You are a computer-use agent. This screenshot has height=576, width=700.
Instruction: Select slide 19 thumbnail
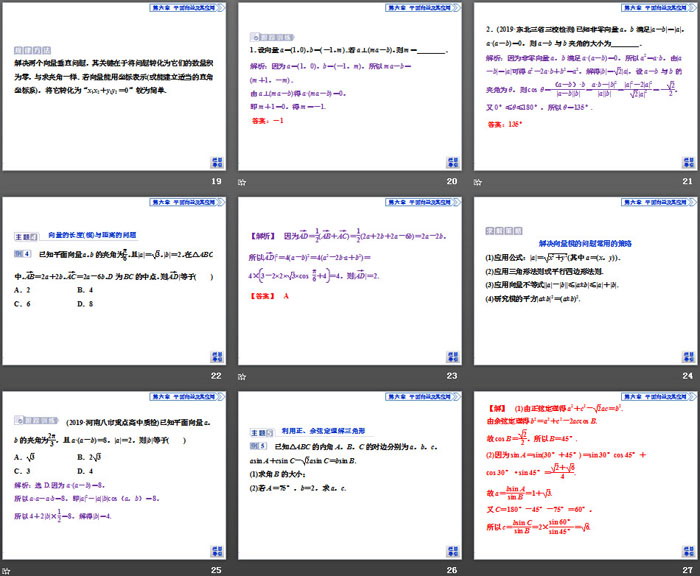click(x=114, y=87)
